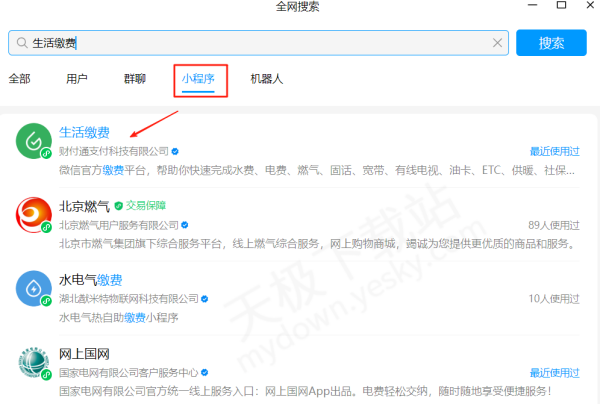Click verified badge next to 财付通支付科技有限公司

pyautogui.click(x=175, y=152)
